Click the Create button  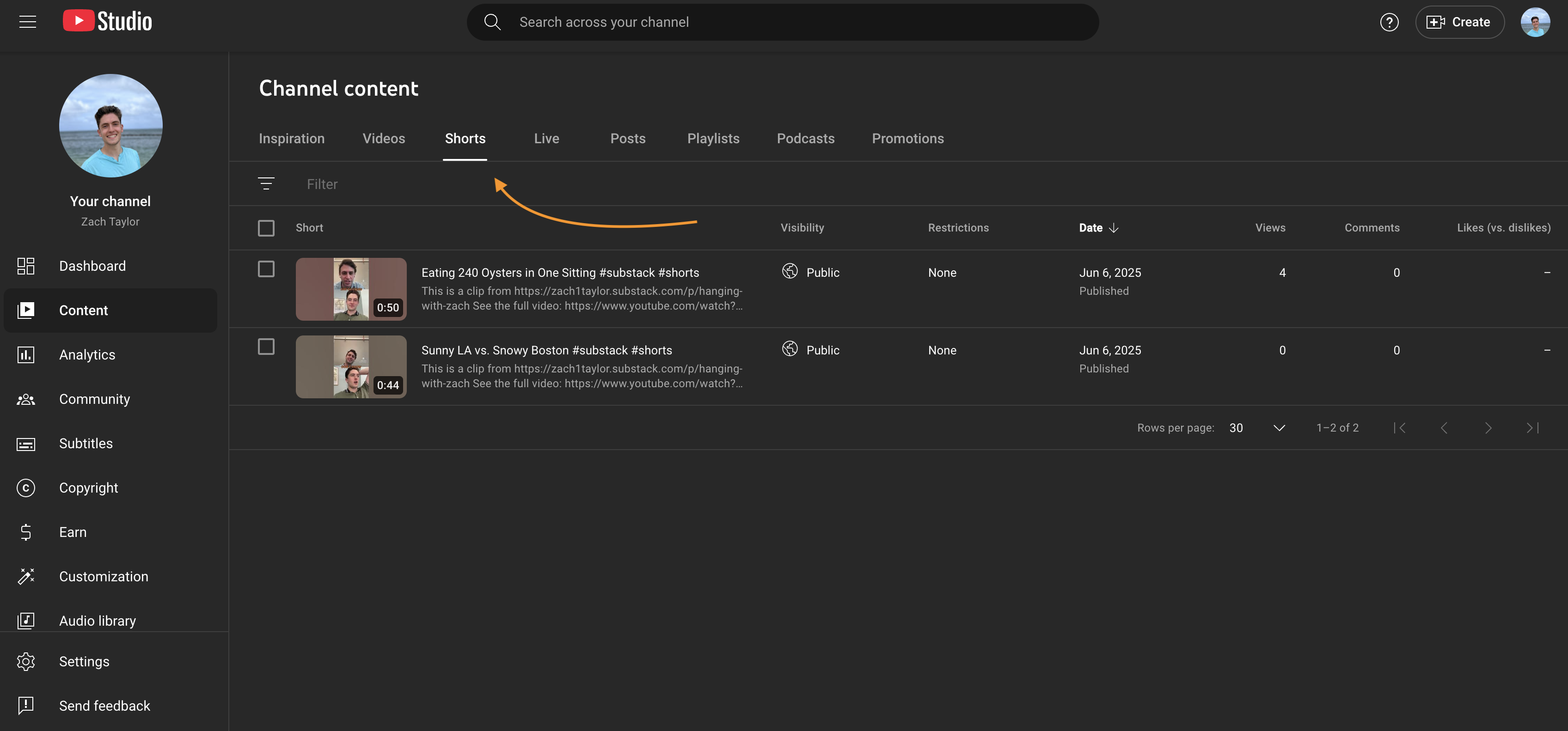[x=1459, y=22]
